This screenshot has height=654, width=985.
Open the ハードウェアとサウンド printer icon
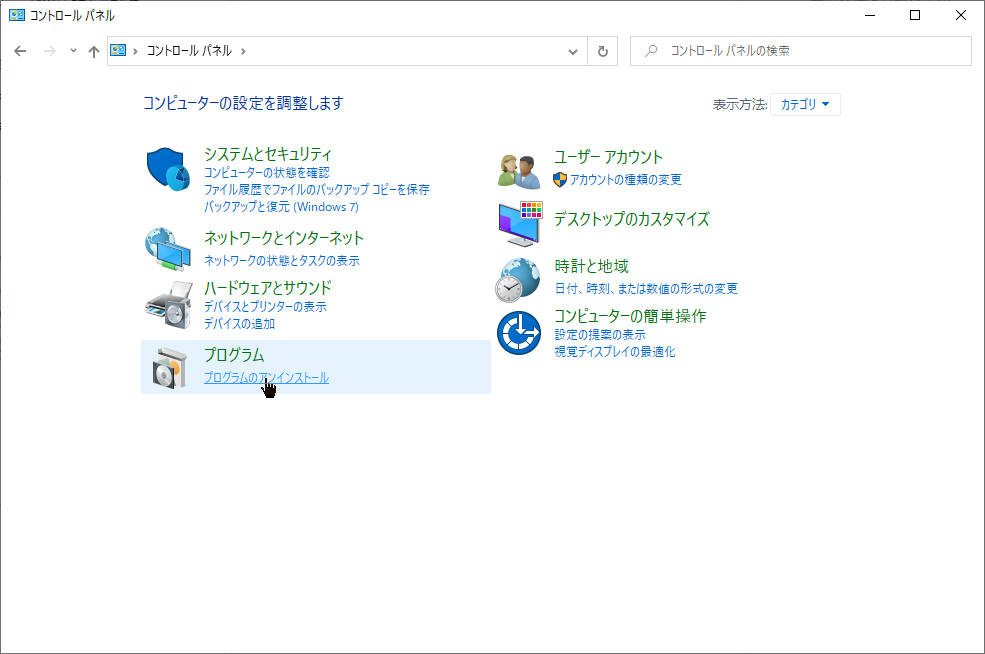pos(169,305)
